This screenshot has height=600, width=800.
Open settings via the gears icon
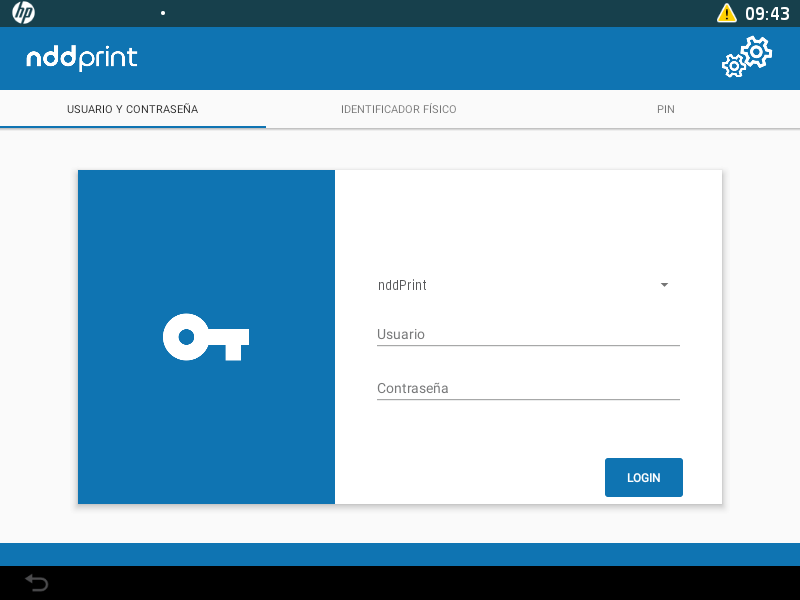(x=747, y=57)
